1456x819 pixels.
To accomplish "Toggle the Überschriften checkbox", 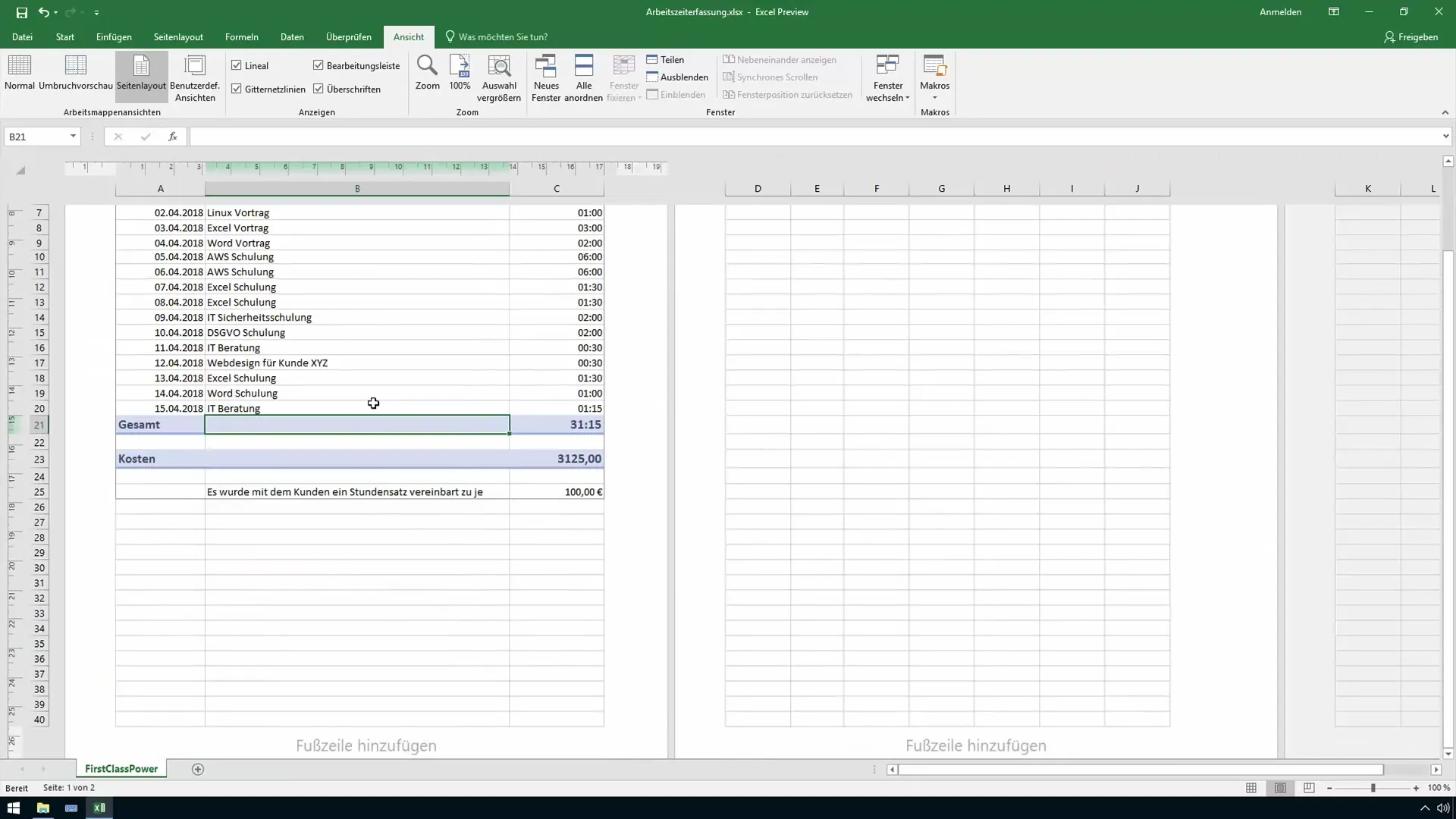I will [318, 89].
